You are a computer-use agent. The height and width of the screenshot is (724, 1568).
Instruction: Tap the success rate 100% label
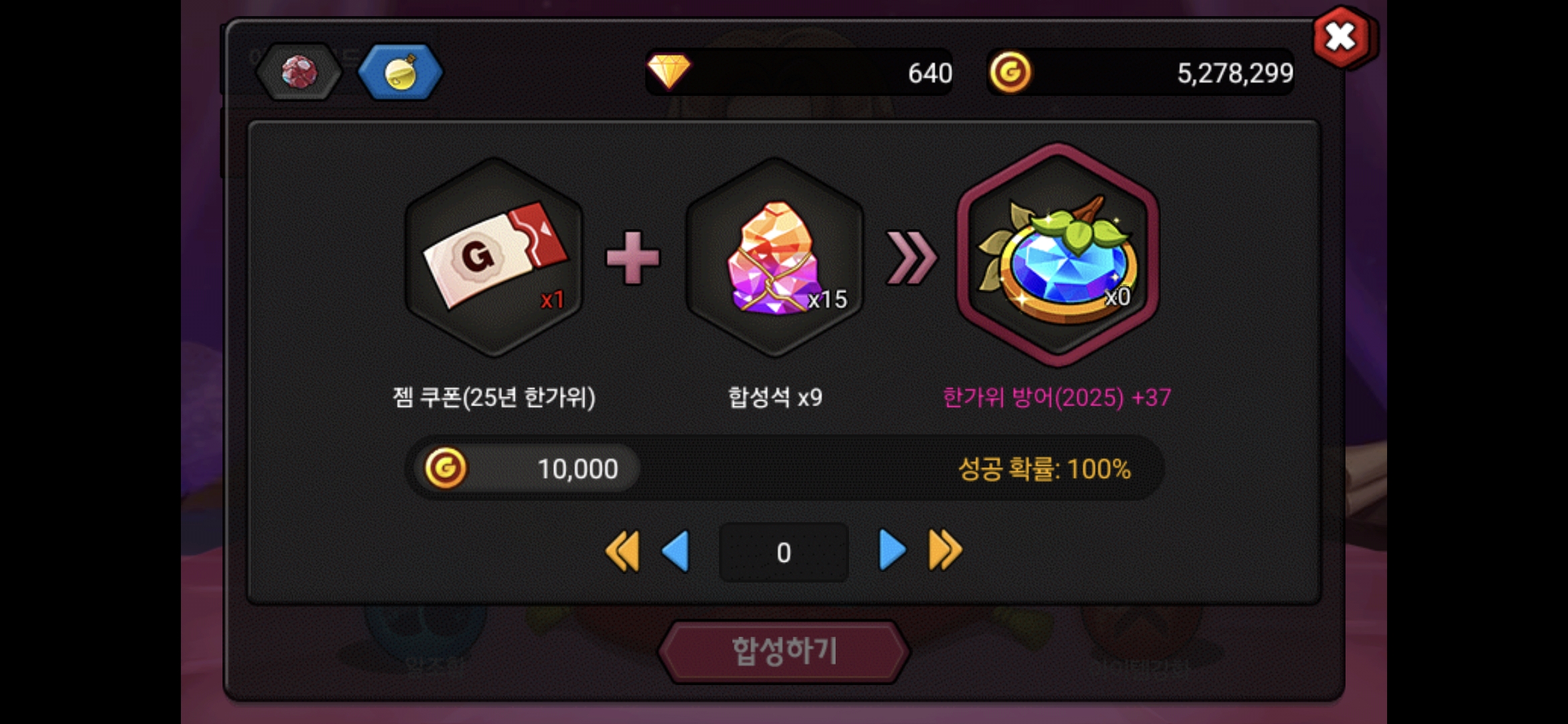[1045, 469]
